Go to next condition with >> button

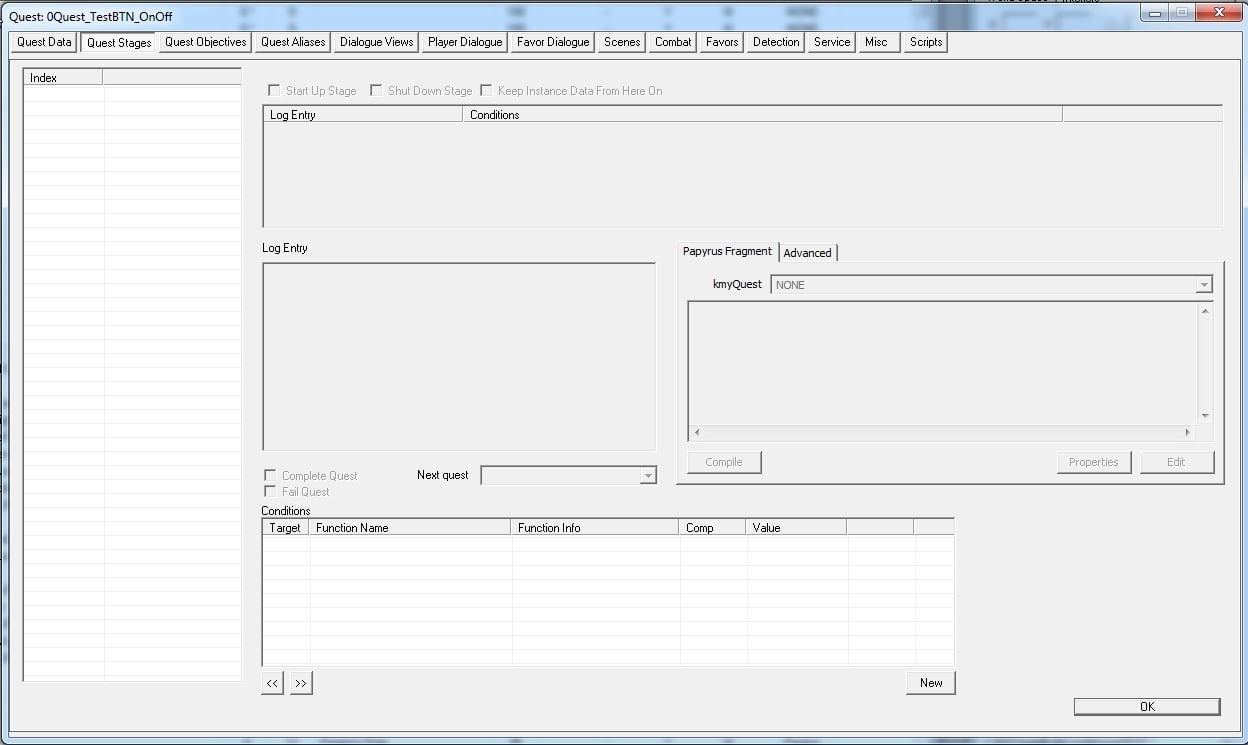[x=301, y=683]
